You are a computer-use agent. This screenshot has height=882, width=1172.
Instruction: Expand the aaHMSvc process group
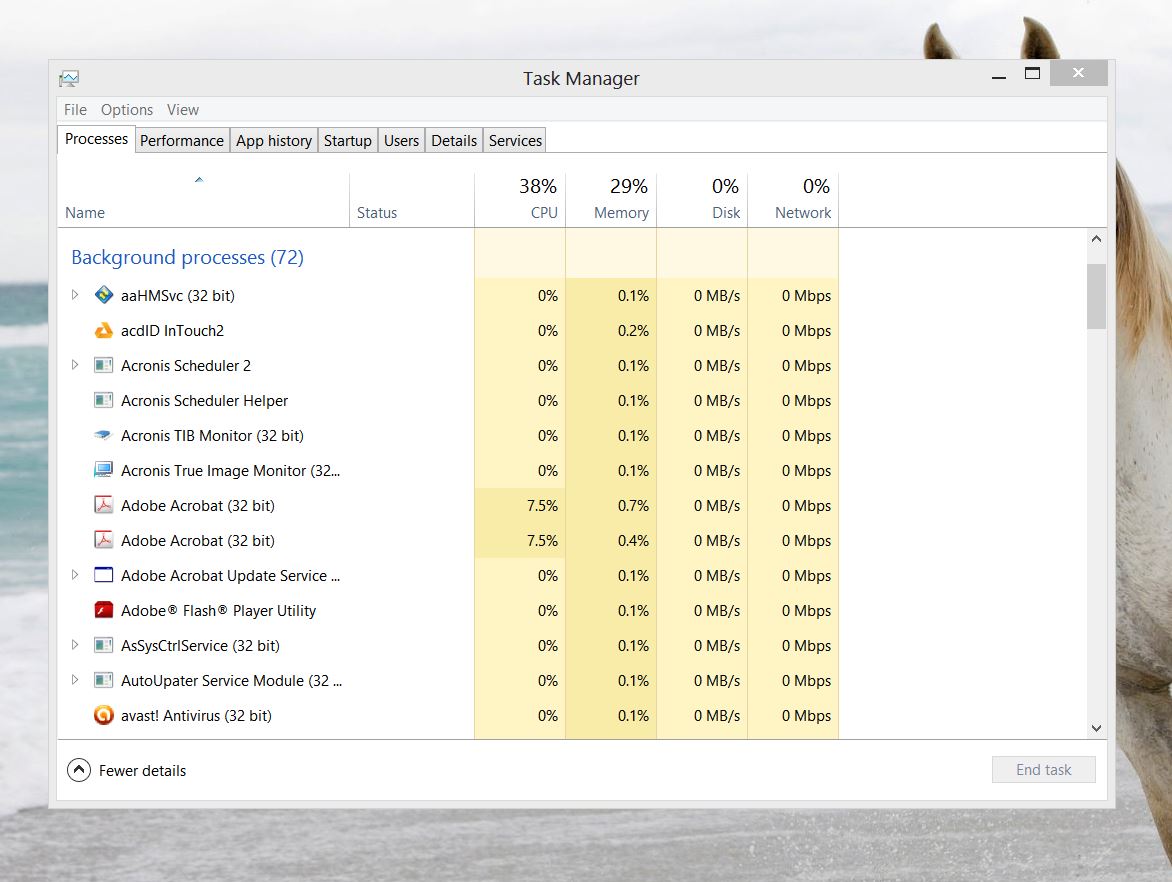point(75,295)
